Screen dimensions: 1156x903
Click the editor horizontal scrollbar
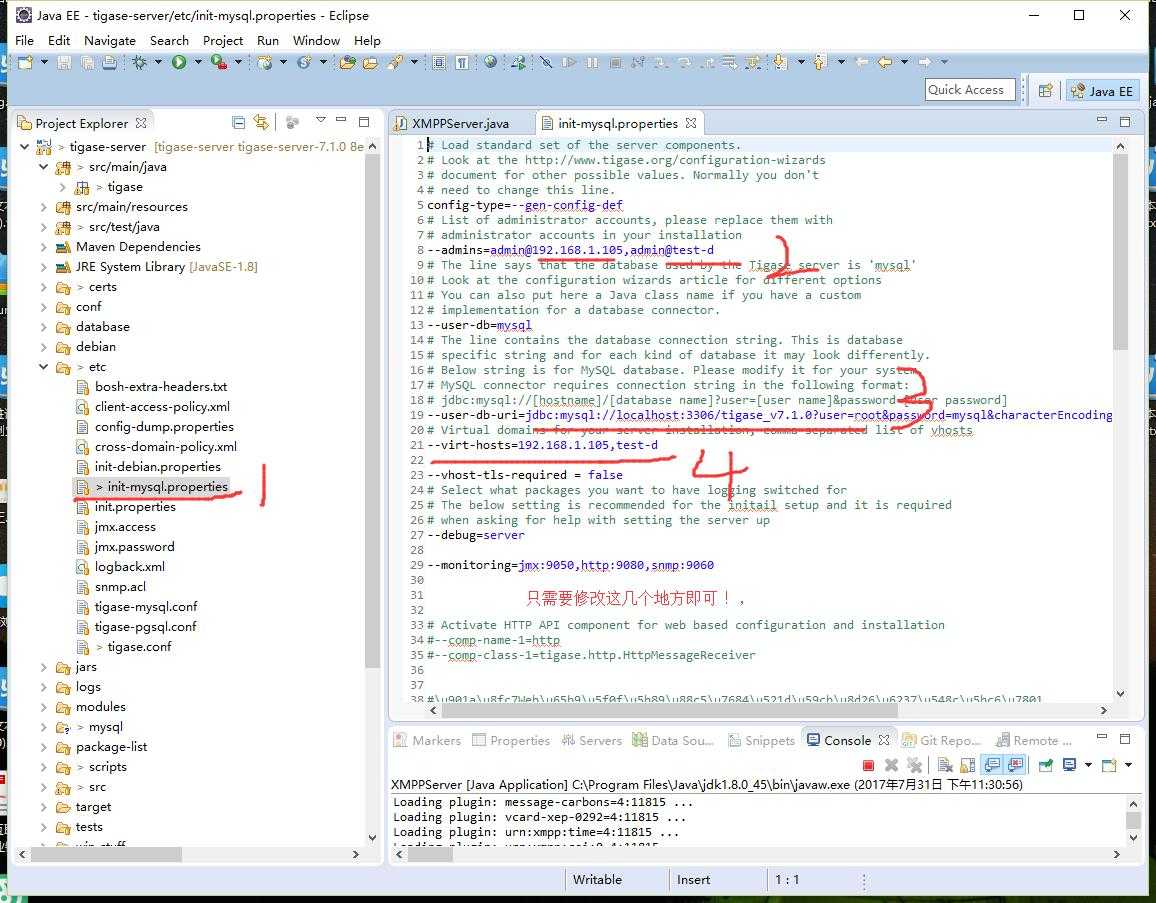pyautogui.click(x=669, y=711)
